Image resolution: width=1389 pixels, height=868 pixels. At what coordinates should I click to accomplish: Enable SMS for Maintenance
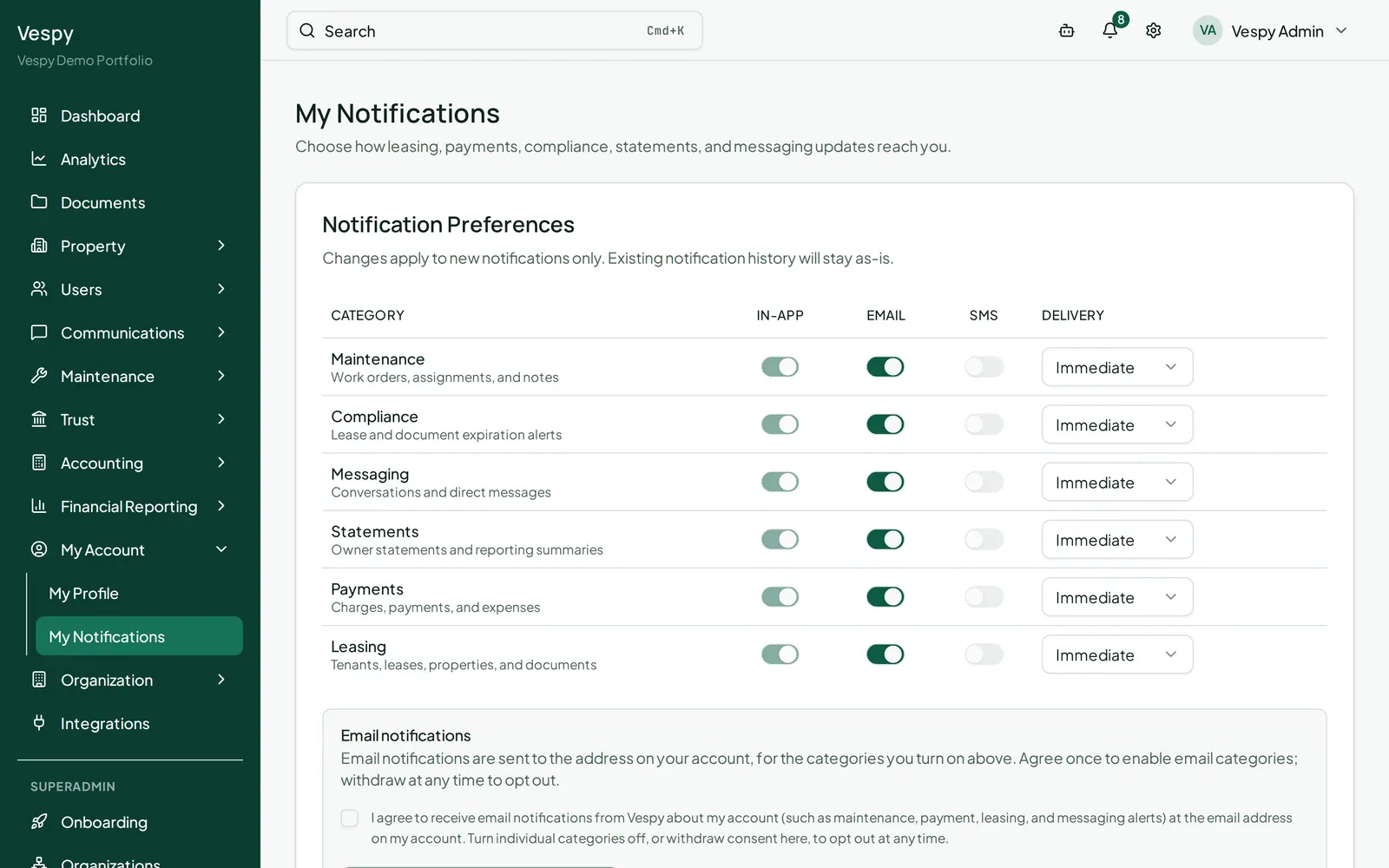(x=984, y=367)
